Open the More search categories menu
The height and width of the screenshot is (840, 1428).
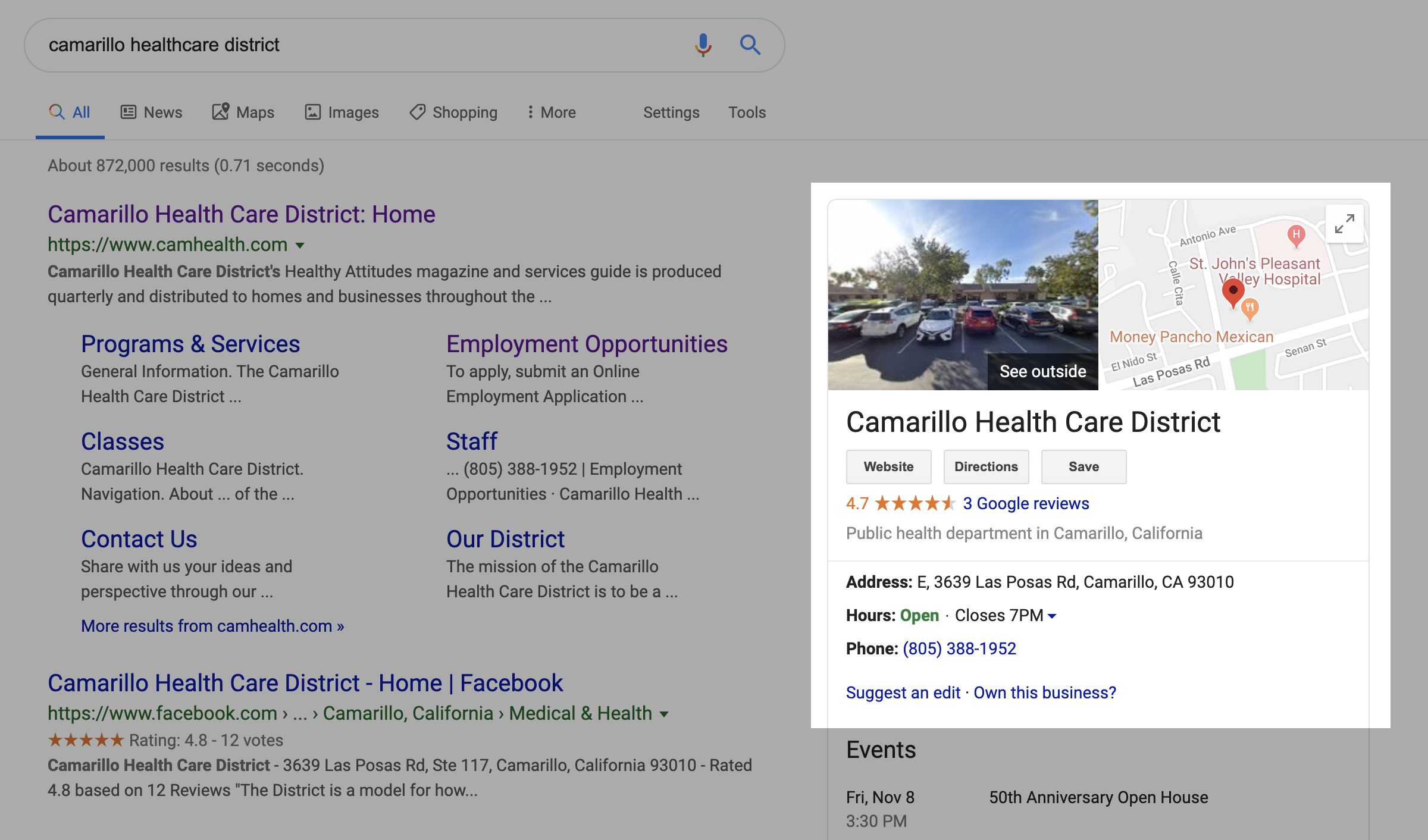[x=551, y=112]
